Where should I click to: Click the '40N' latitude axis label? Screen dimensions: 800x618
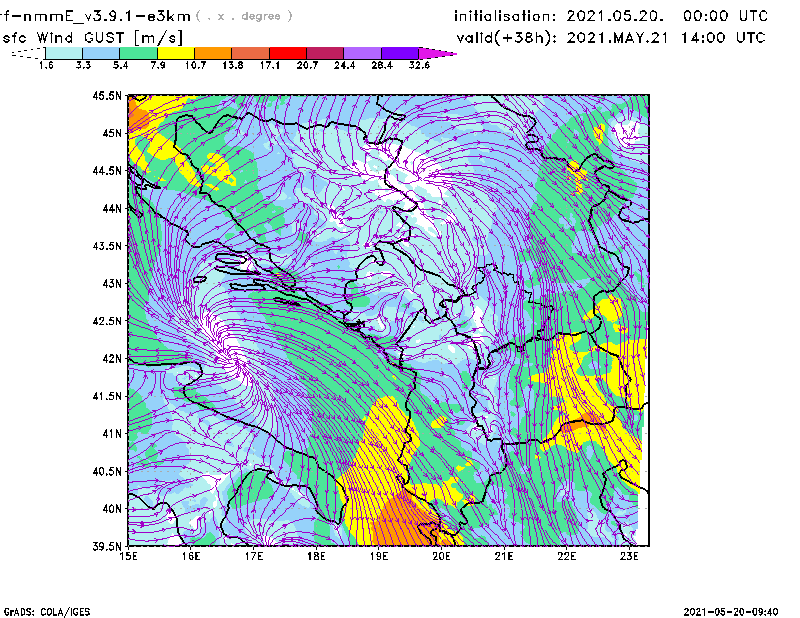[112, 509]
